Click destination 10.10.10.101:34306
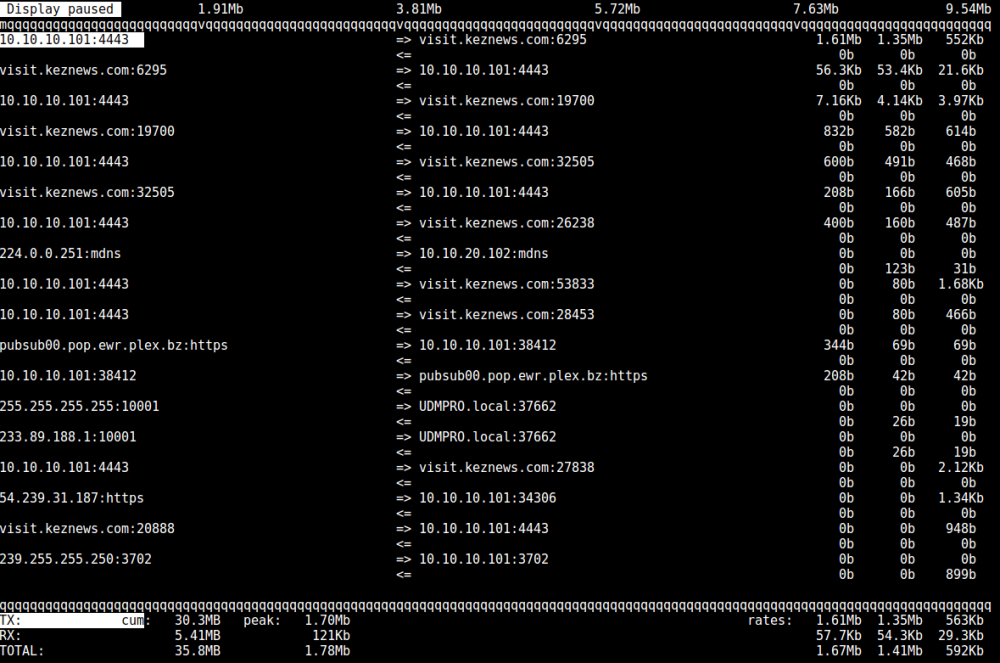The height and width of the screenshot is (663, 1000). tap(487, 499)
